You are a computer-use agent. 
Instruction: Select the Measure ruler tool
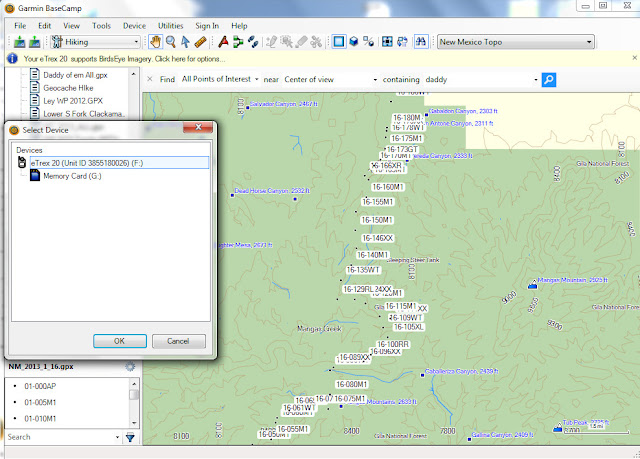pos(201,42)
